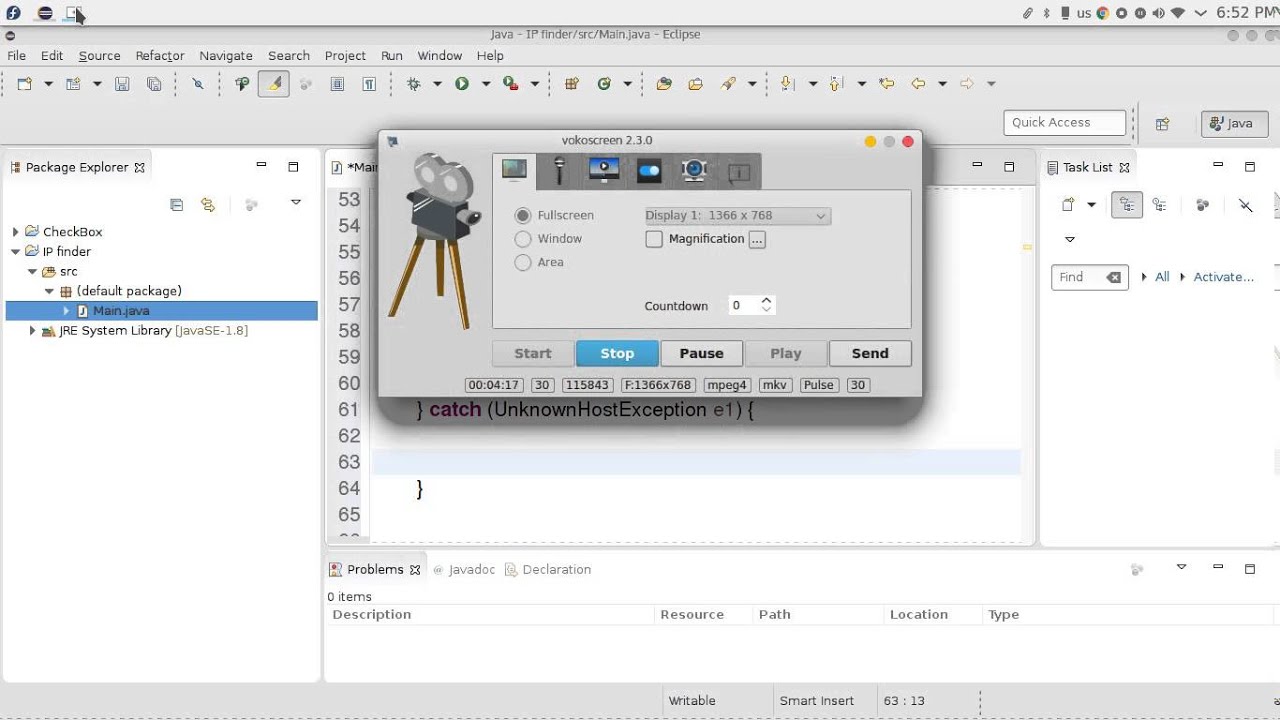Click Fedora logo in top panel
The width and height of the screenshot is (1280, 720).
(14, 13)
